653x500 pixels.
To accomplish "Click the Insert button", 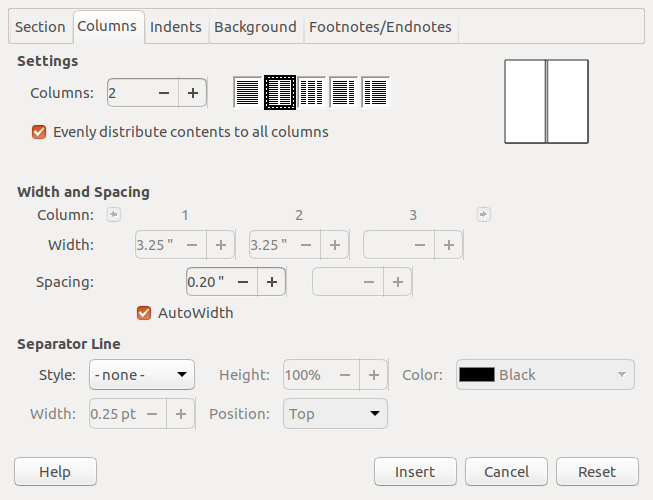I will click(415, 472).
